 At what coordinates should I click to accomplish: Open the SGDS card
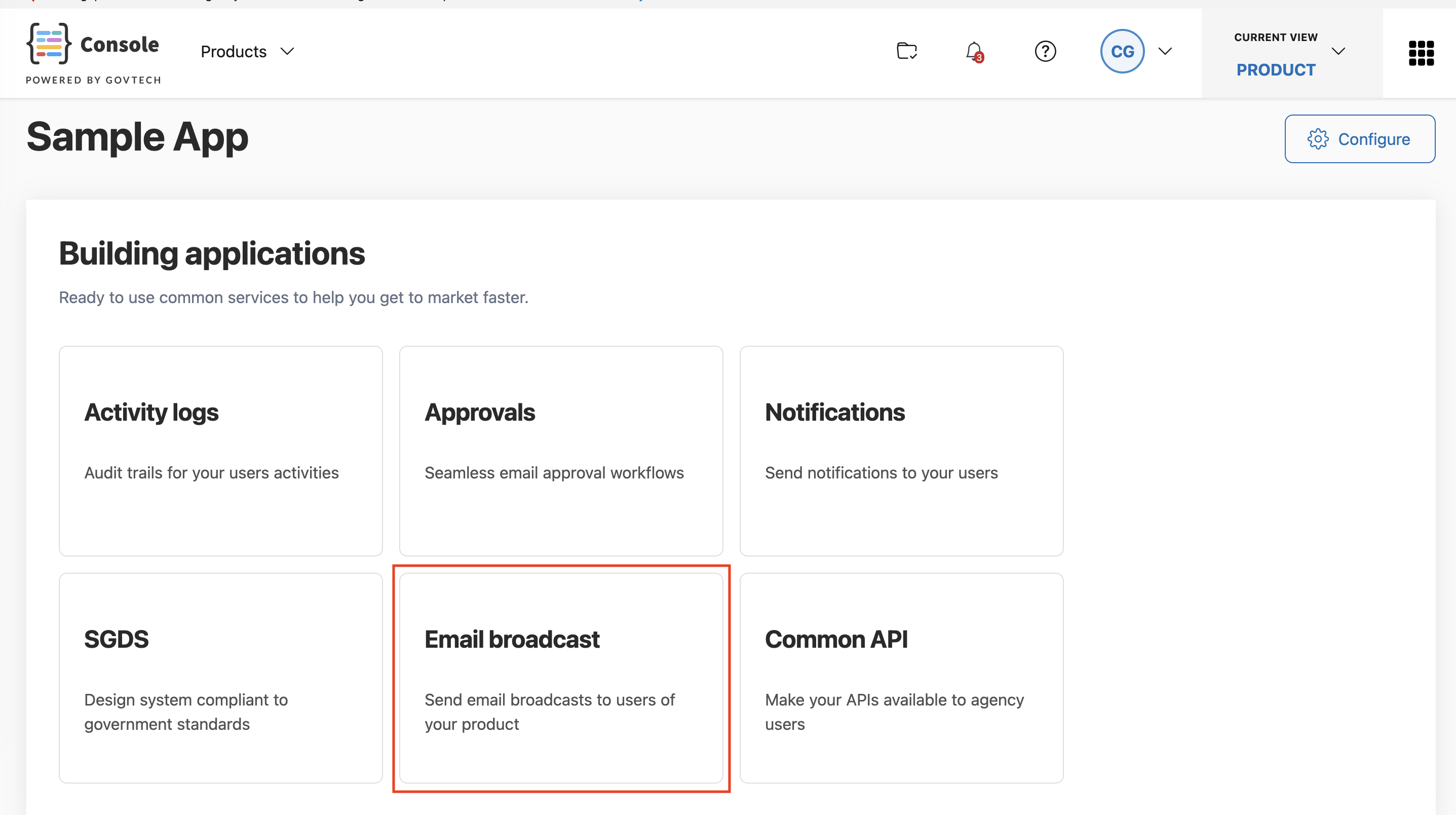[x=220, y=678]
